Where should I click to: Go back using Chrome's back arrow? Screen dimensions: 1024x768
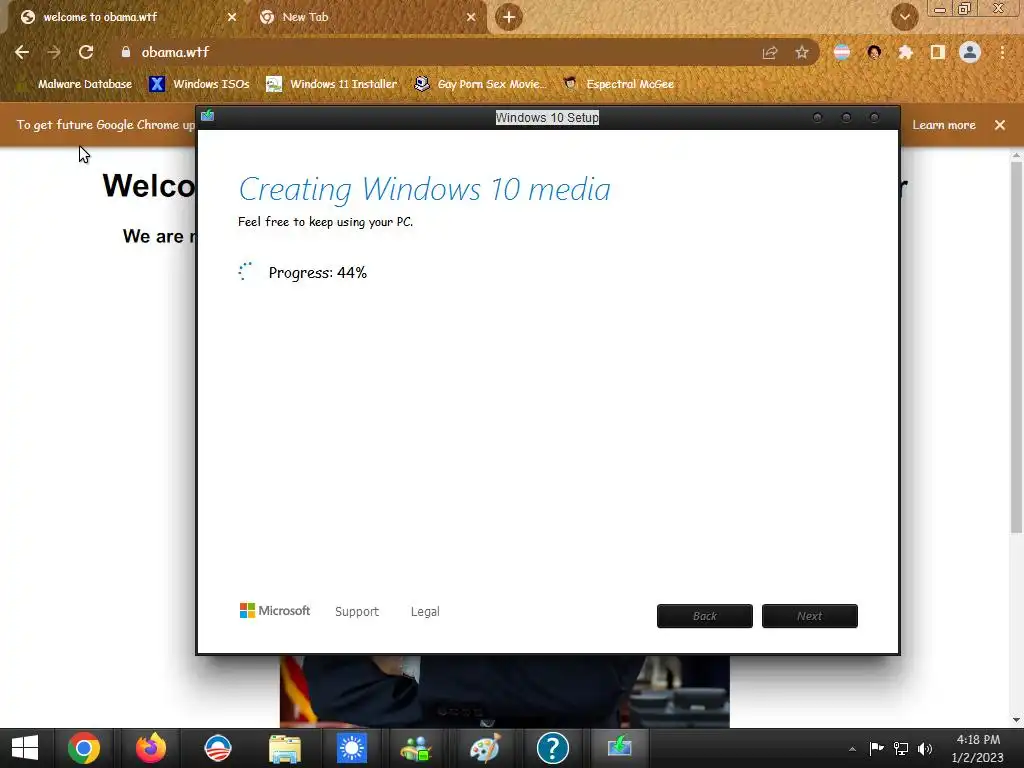pyautogui.click(x=22, y=52)
